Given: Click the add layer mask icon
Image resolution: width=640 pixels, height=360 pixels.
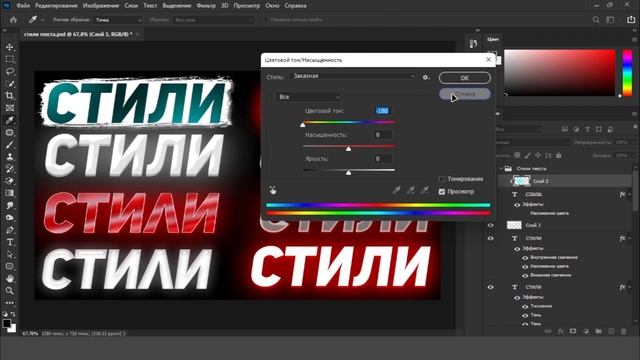Looking at the screenshot, I should pos(573,331).
